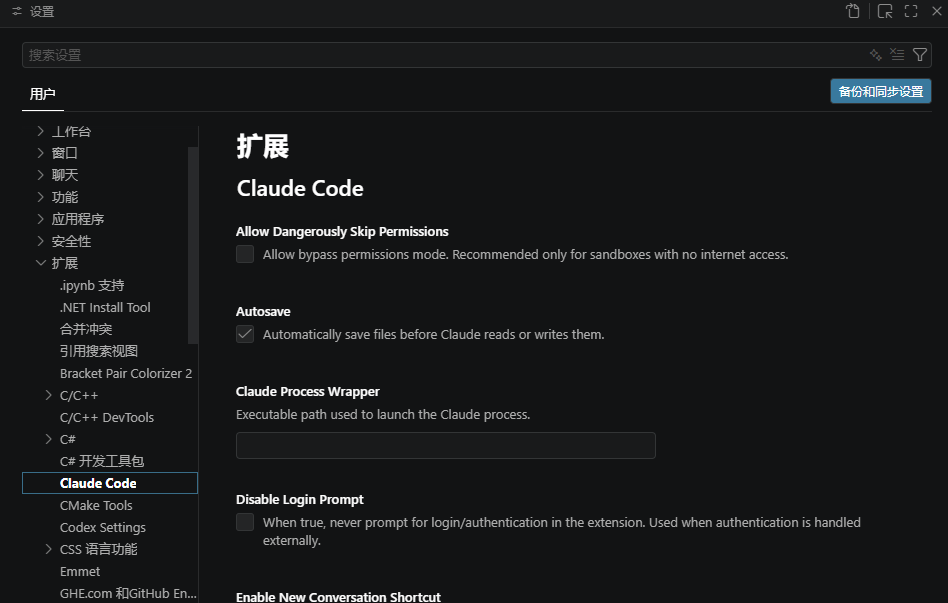Click the settings tree scrollbar thumb

click(193, 245)
